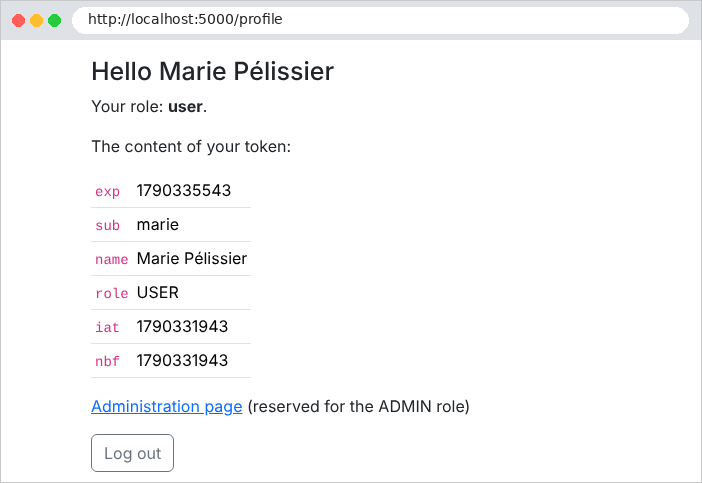Select the sub token key label
Image resolution: width=702 pixels, height=483 pixels.
[x=107, y=225]
